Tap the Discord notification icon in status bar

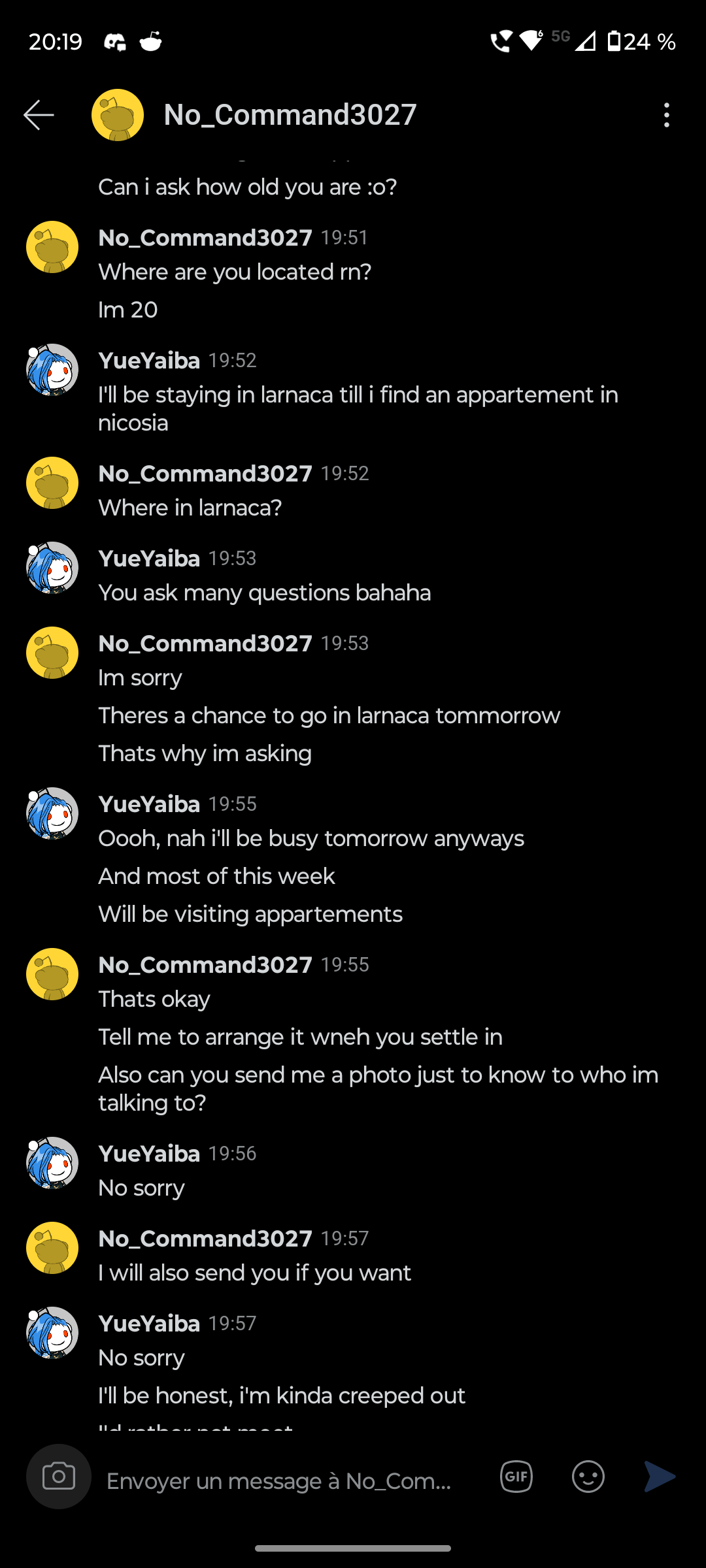coord(115,42)
